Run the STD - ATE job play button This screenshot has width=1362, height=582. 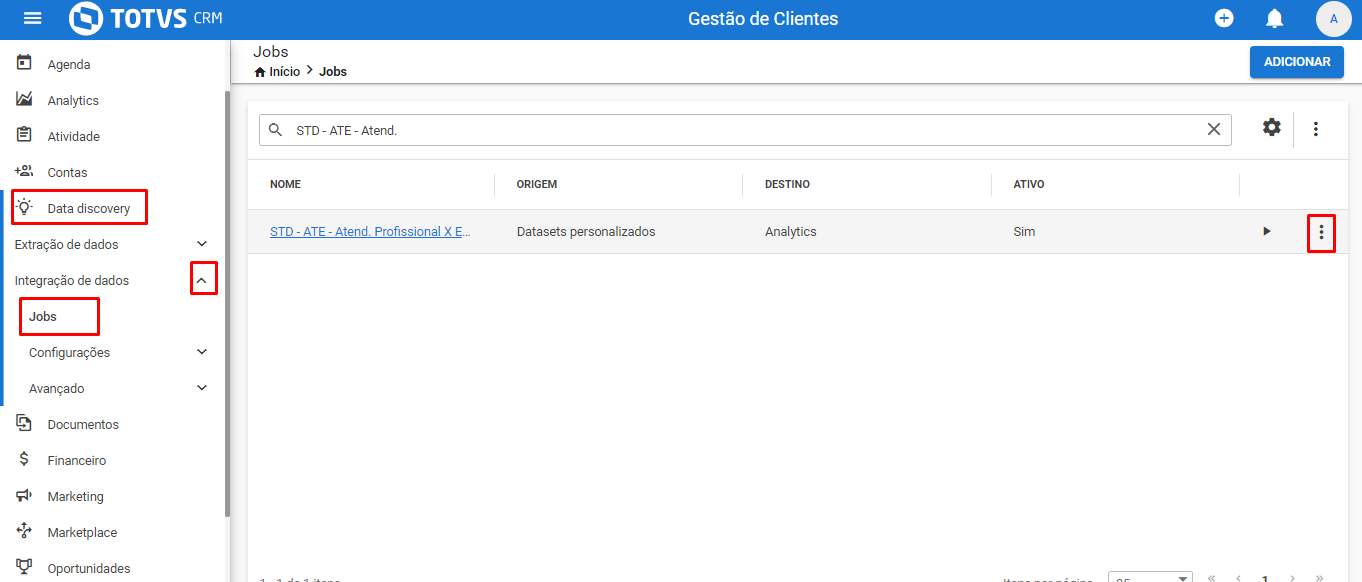pos(1267,231)
